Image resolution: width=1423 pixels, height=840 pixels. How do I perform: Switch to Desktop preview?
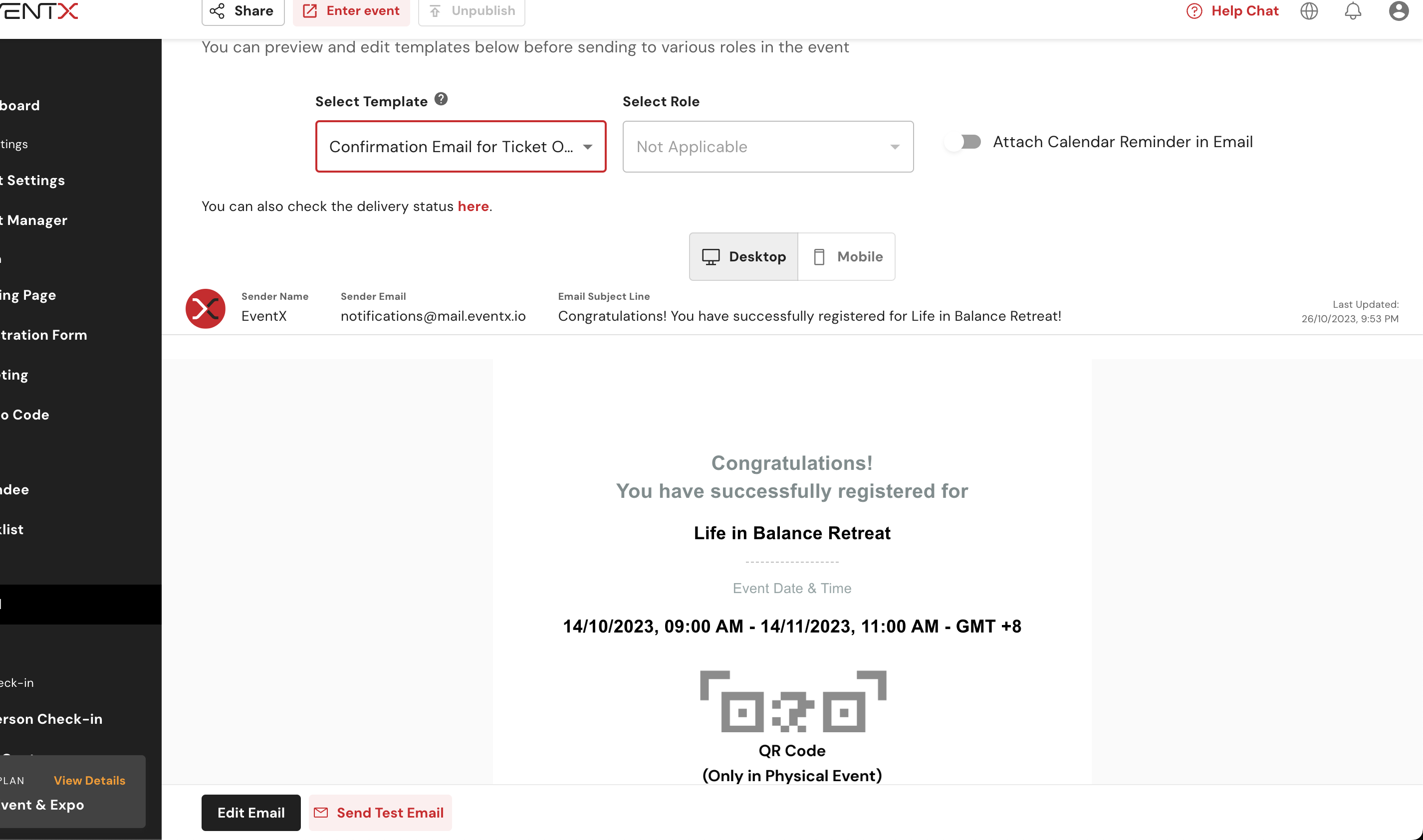(x=743, y=256)
